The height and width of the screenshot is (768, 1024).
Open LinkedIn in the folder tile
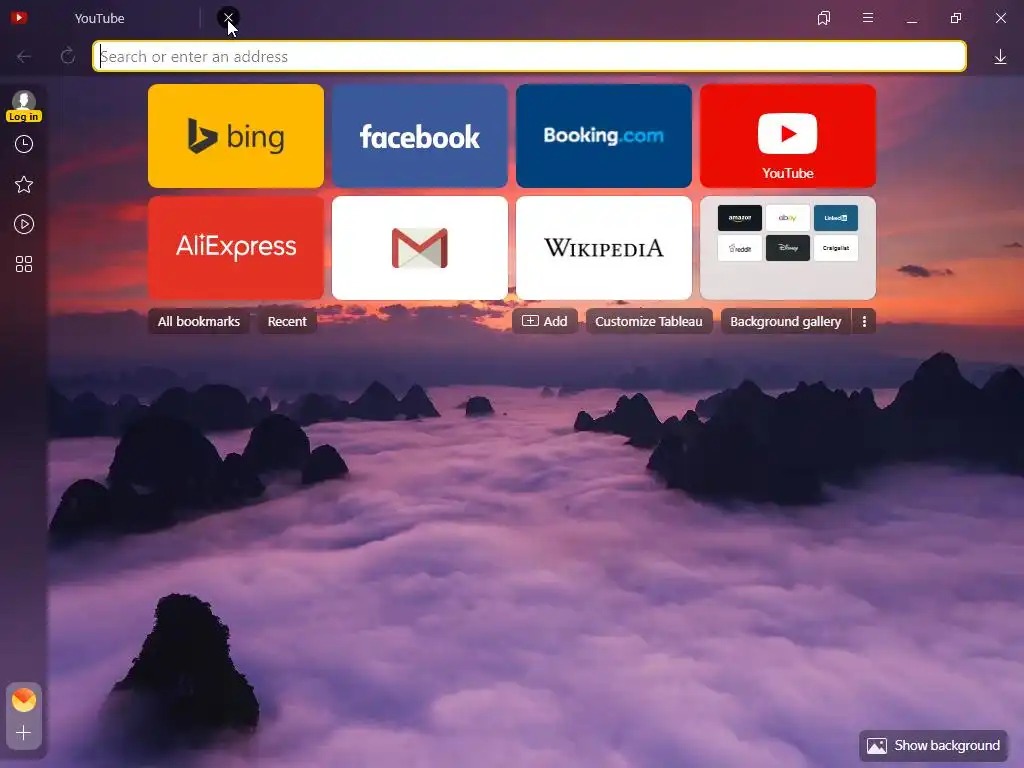click(836, 218)
